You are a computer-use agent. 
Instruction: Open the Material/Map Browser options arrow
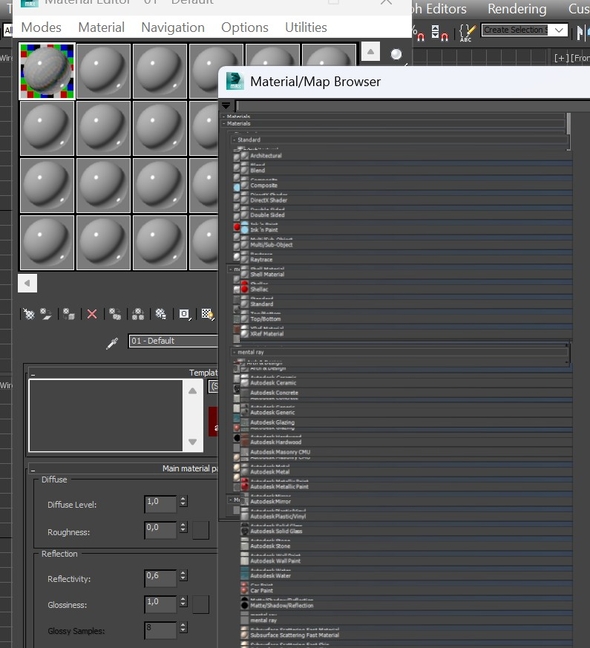click(x=226, y=106)
